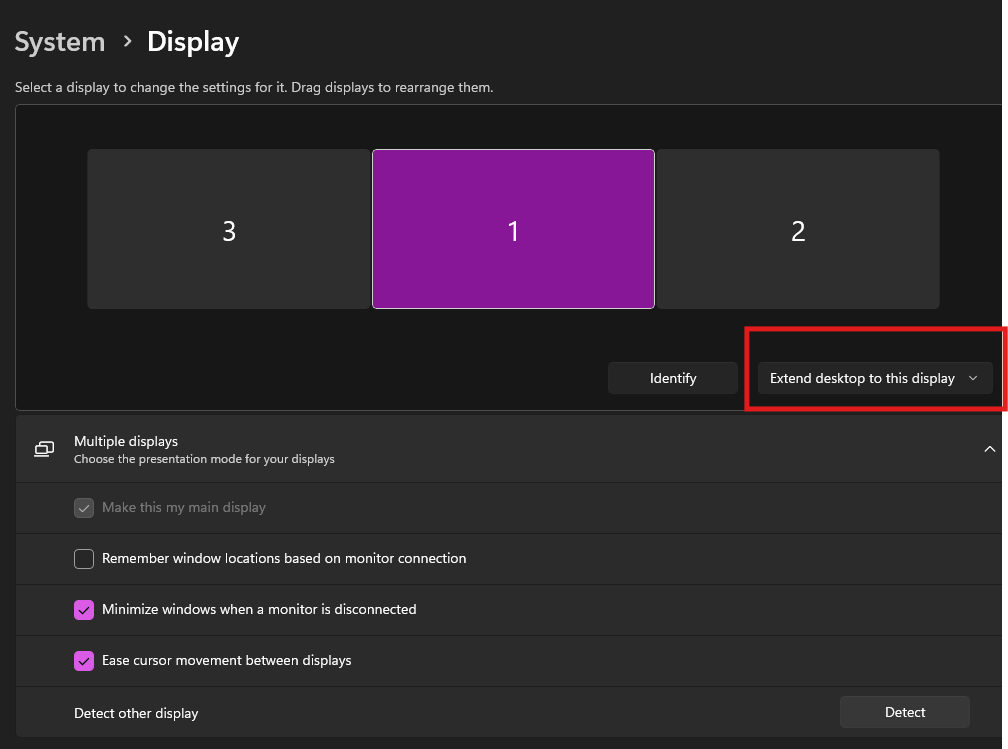Click the down arrow in Extend desktop dropdown
Image resolution: width=1008 pixels, height=749 pixels.
(x=973, y=378)
